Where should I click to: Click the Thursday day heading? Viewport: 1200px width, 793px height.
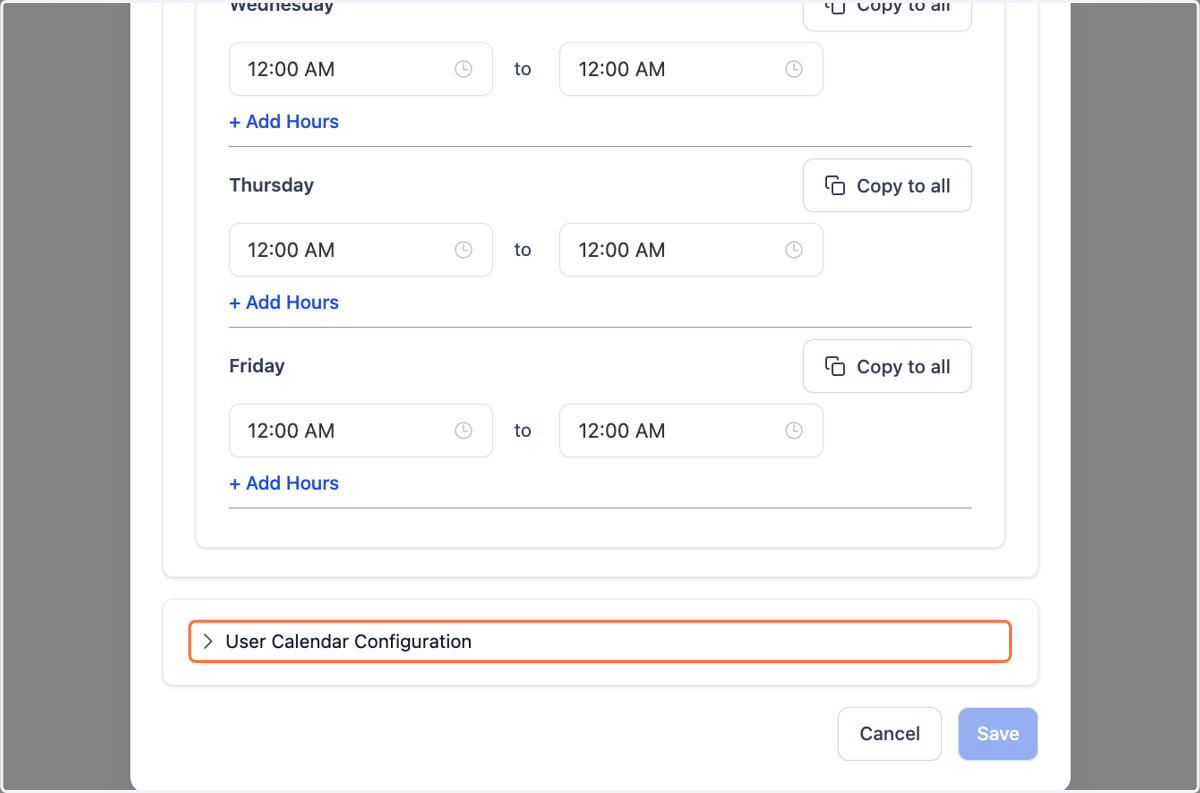click(271, 185)
